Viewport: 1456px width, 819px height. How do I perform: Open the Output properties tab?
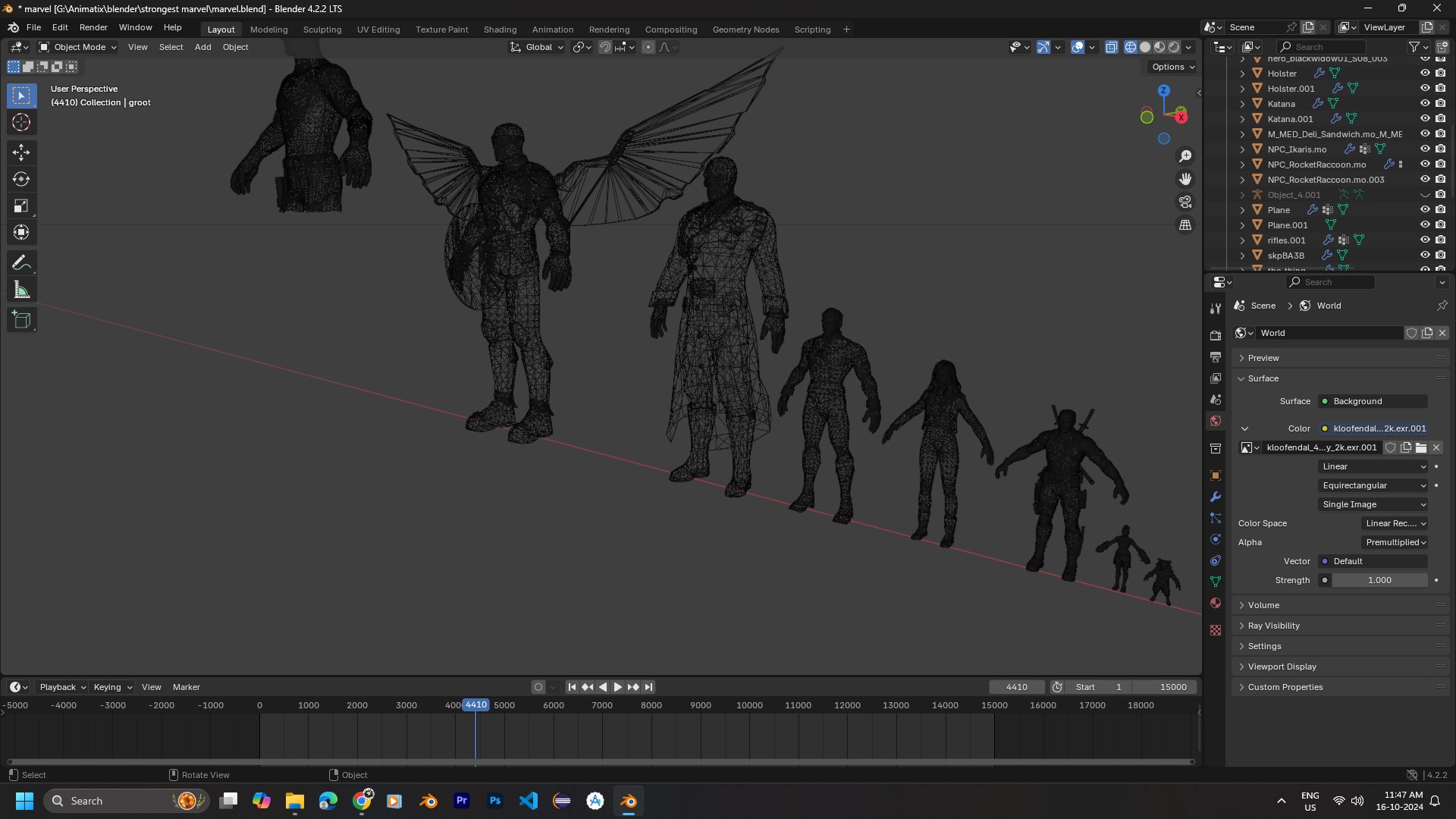1216,356
